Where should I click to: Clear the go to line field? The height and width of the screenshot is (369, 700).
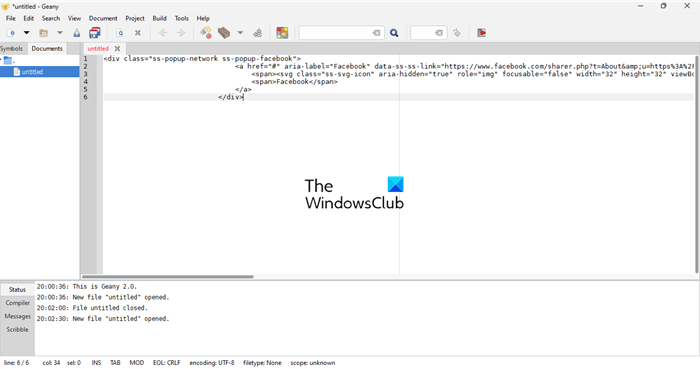439,33
